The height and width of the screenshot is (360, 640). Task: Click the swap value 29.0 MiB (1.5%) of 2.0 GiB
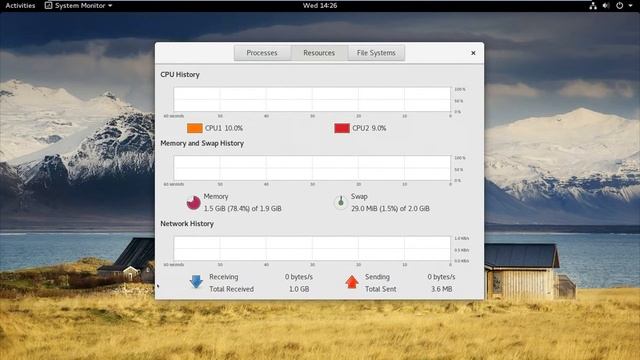point(390,209)
